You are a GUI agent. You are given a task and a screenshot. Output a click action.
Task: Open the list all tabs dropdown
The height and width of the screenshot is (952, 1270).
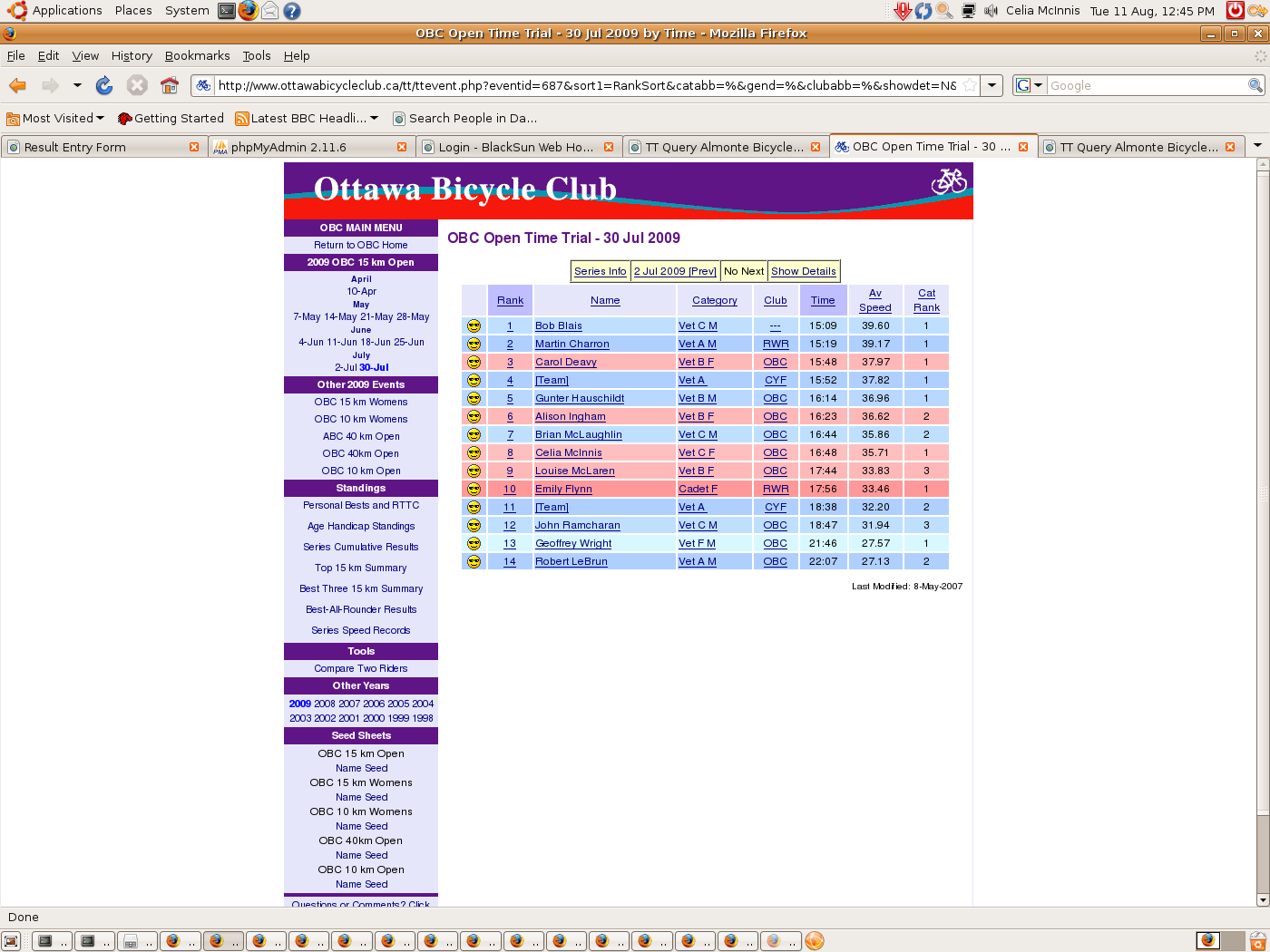coord(1257,146)
